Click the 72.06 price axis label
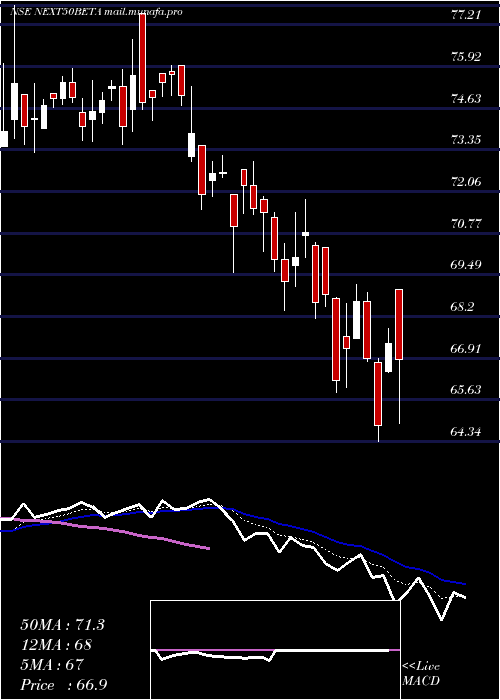The width and height of the screenshot is (500, 700). point(466,181)
